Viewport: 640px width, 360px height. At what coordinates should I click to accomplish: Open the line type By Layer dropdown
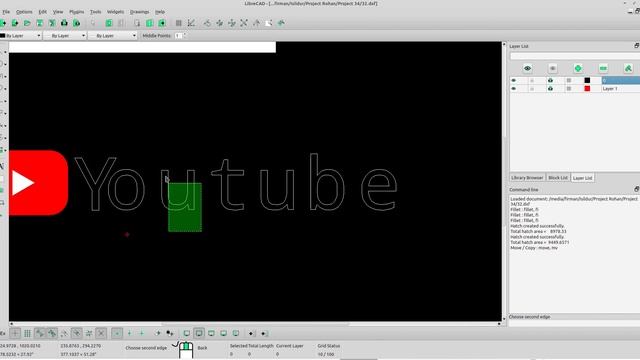113,36
